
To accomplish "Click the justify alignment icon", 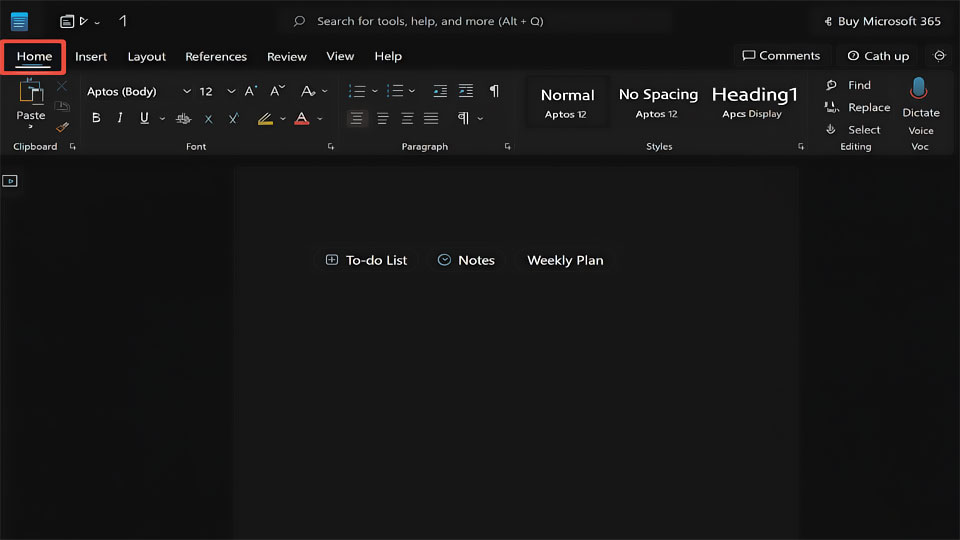I will click(x=431, y=118).
